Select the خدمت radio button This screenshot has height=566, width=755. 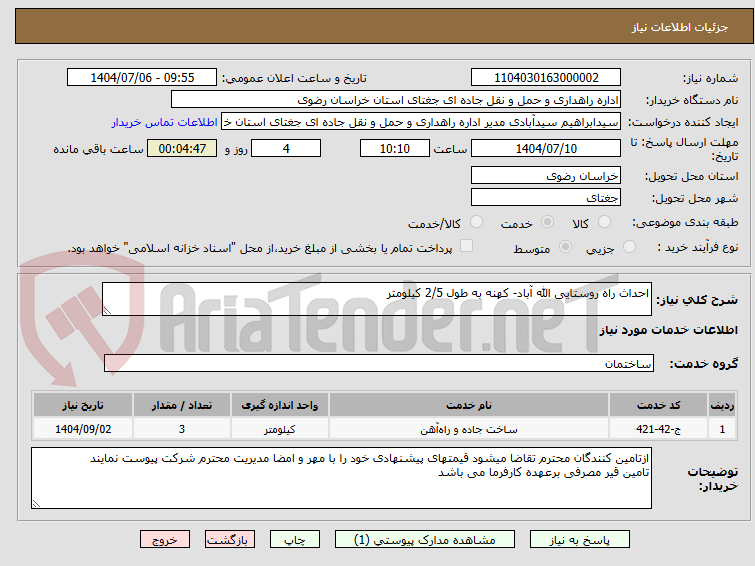[547, 222]
